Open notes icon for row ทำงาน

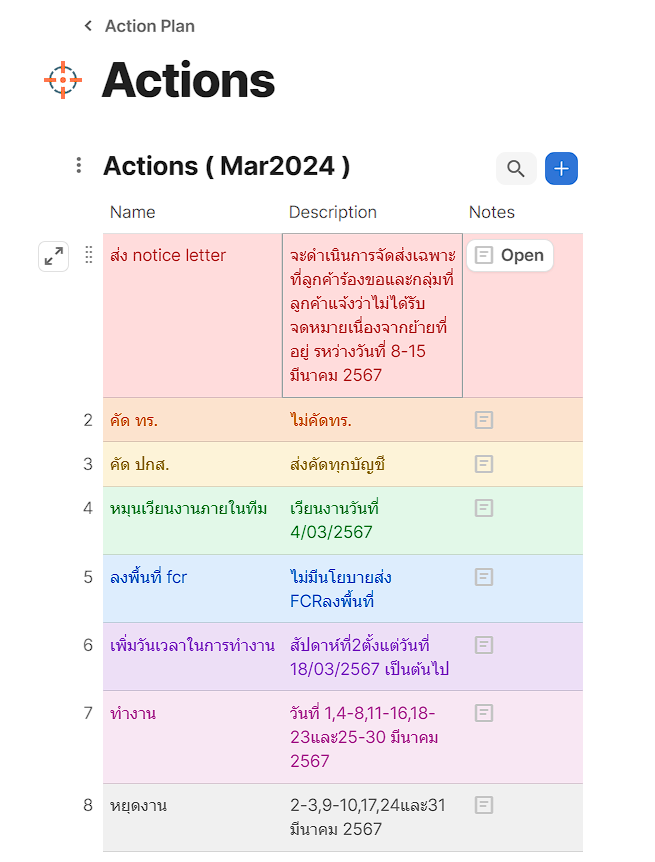(x=484, y=713)
